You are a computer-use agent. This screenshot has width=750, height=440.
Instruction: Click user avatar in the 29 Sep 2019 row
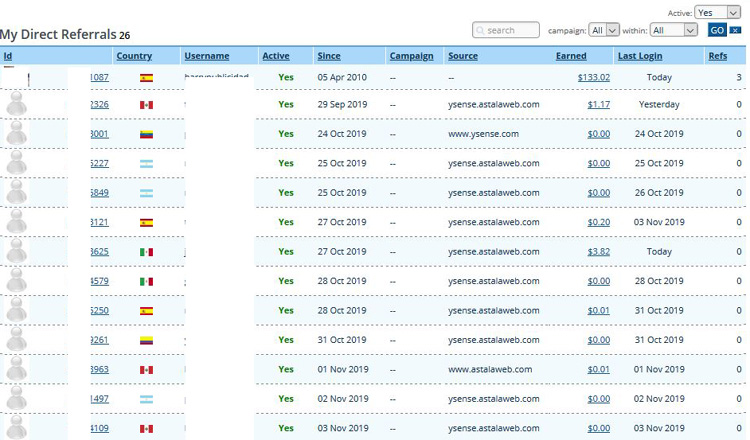[16, 105]
